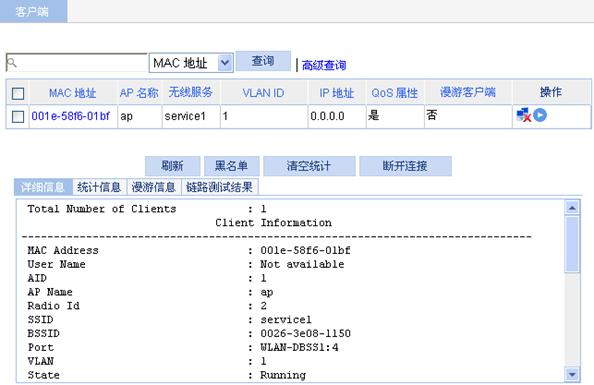The image size is (594, 385).
Task: Open the 漫游信息 tab
Action: [154, 187]
